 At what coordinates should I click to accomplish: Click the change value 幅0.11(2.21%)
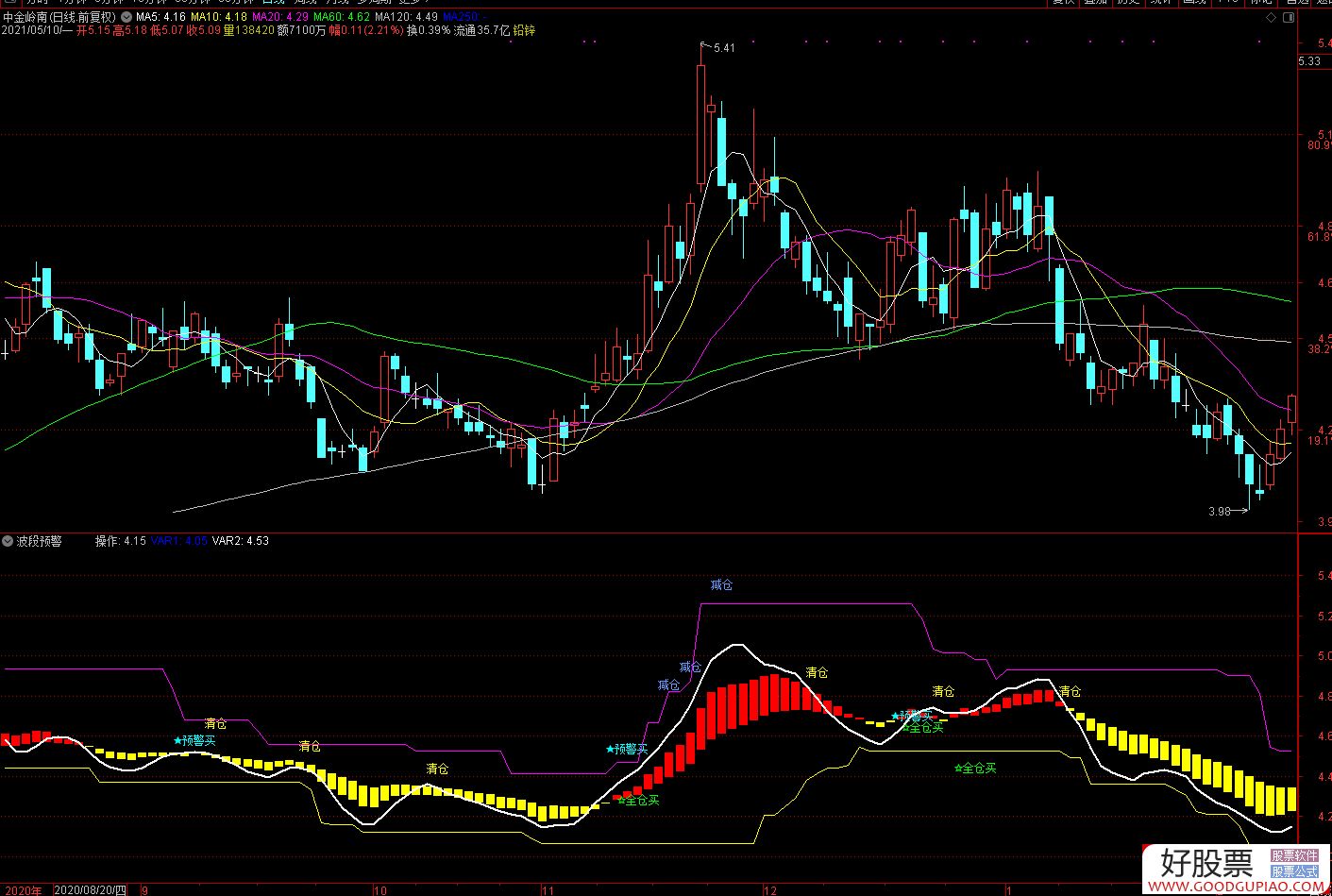click(365, 30)
